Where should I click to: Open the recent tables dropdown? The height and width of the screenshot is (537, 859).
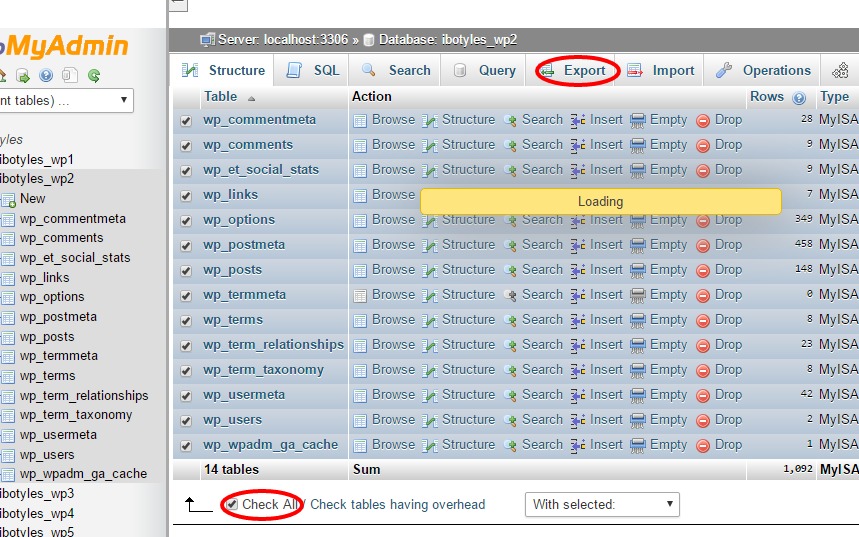coord(66,100)
